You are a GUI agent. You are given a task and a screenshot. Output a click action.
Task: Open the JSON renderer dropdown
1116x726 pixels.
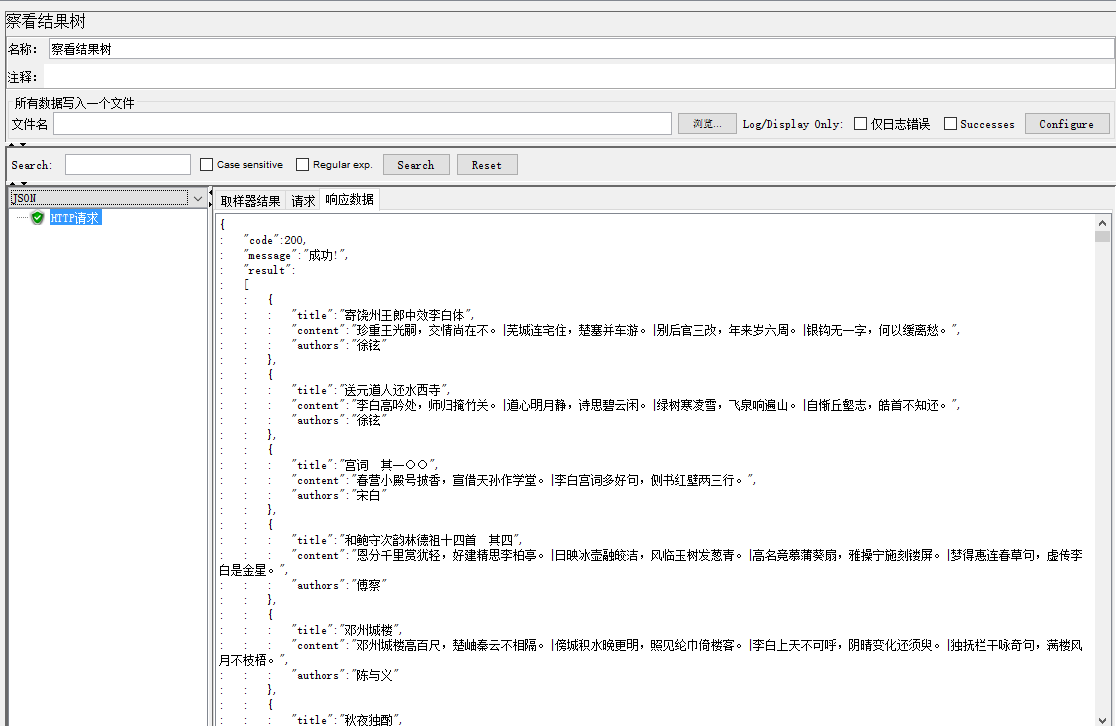coord(198,199)
